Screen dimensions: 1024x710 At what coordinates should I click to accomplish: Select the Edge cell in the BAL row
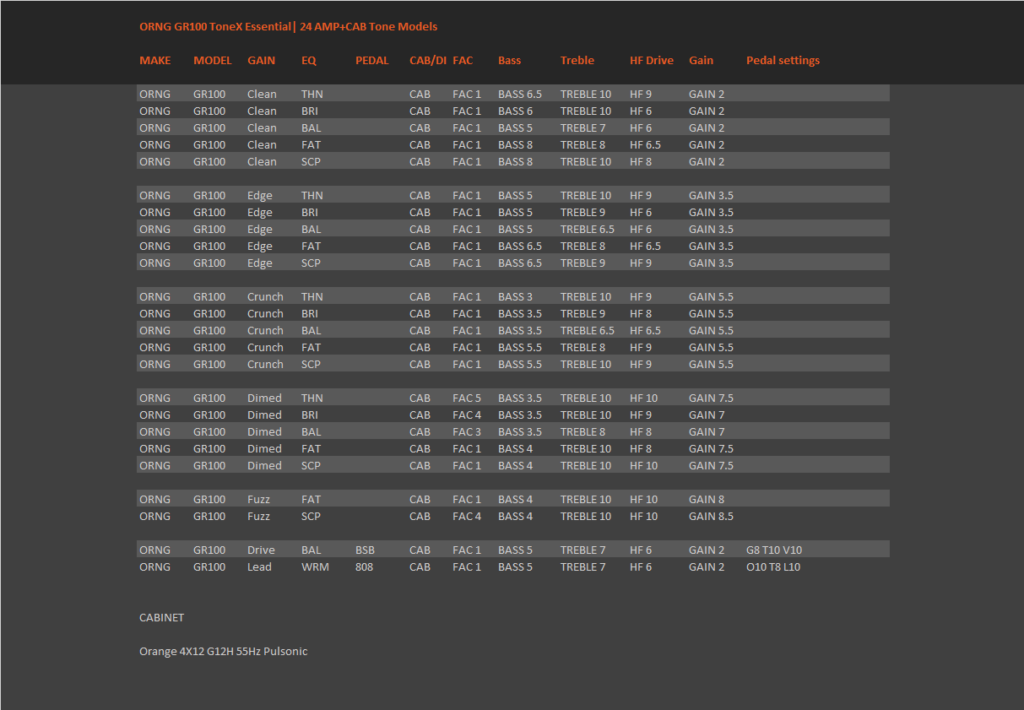point(260,229)
